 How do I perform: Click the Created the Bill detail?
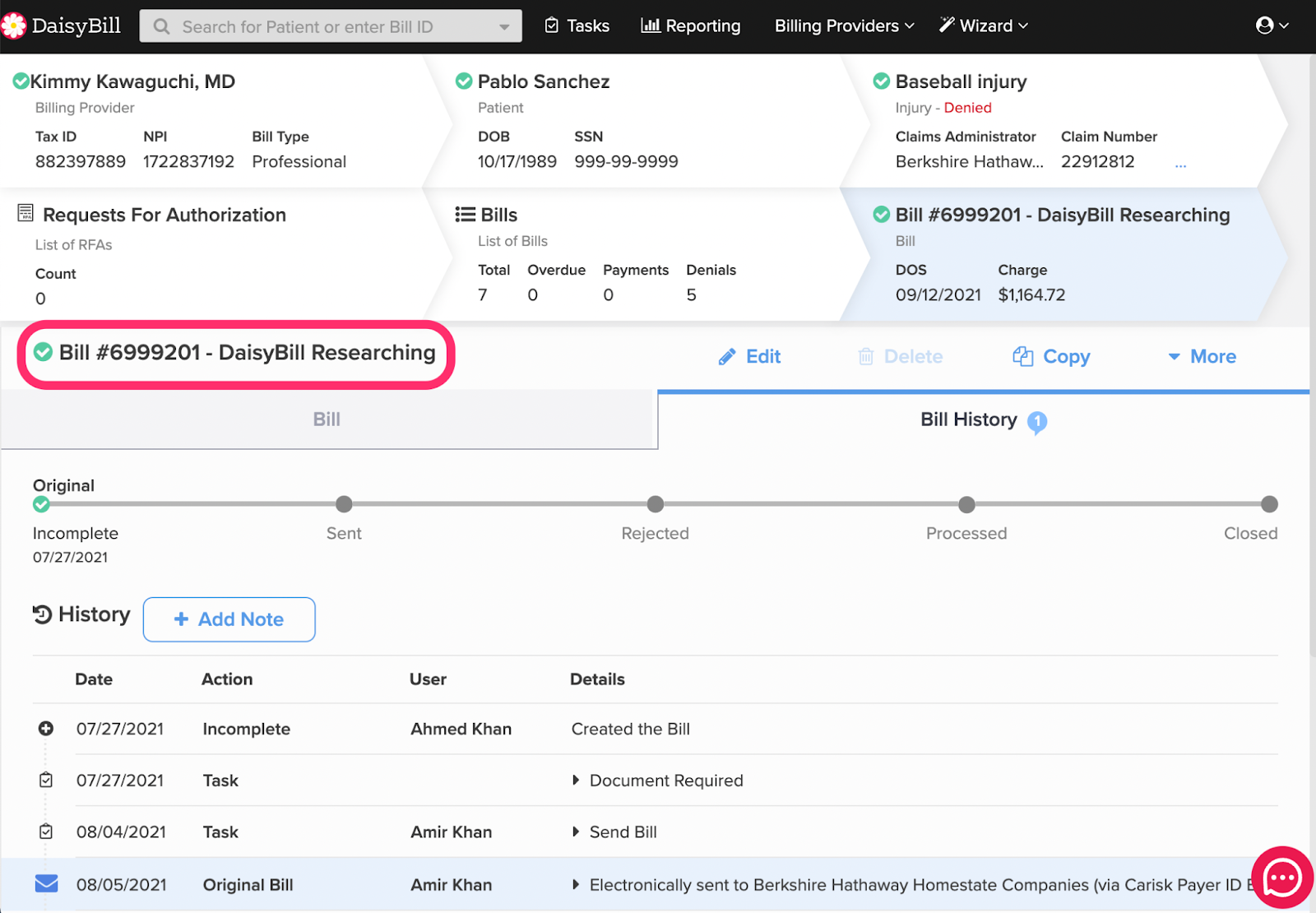point(631,729)
